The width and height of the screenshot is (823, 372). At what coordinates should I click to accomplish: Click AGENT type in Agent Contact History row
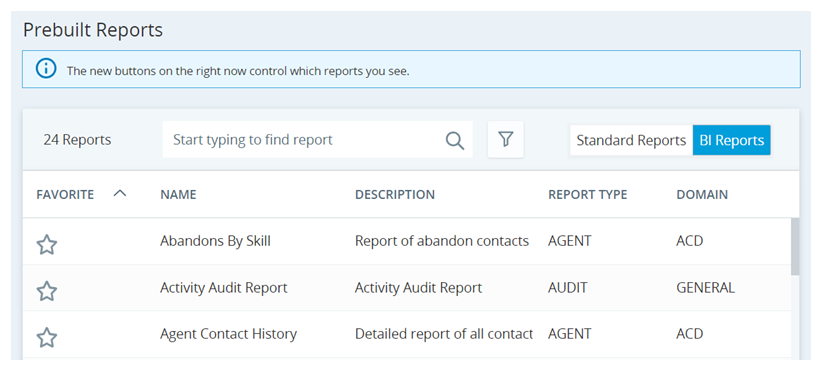click(x=569, y=334)
